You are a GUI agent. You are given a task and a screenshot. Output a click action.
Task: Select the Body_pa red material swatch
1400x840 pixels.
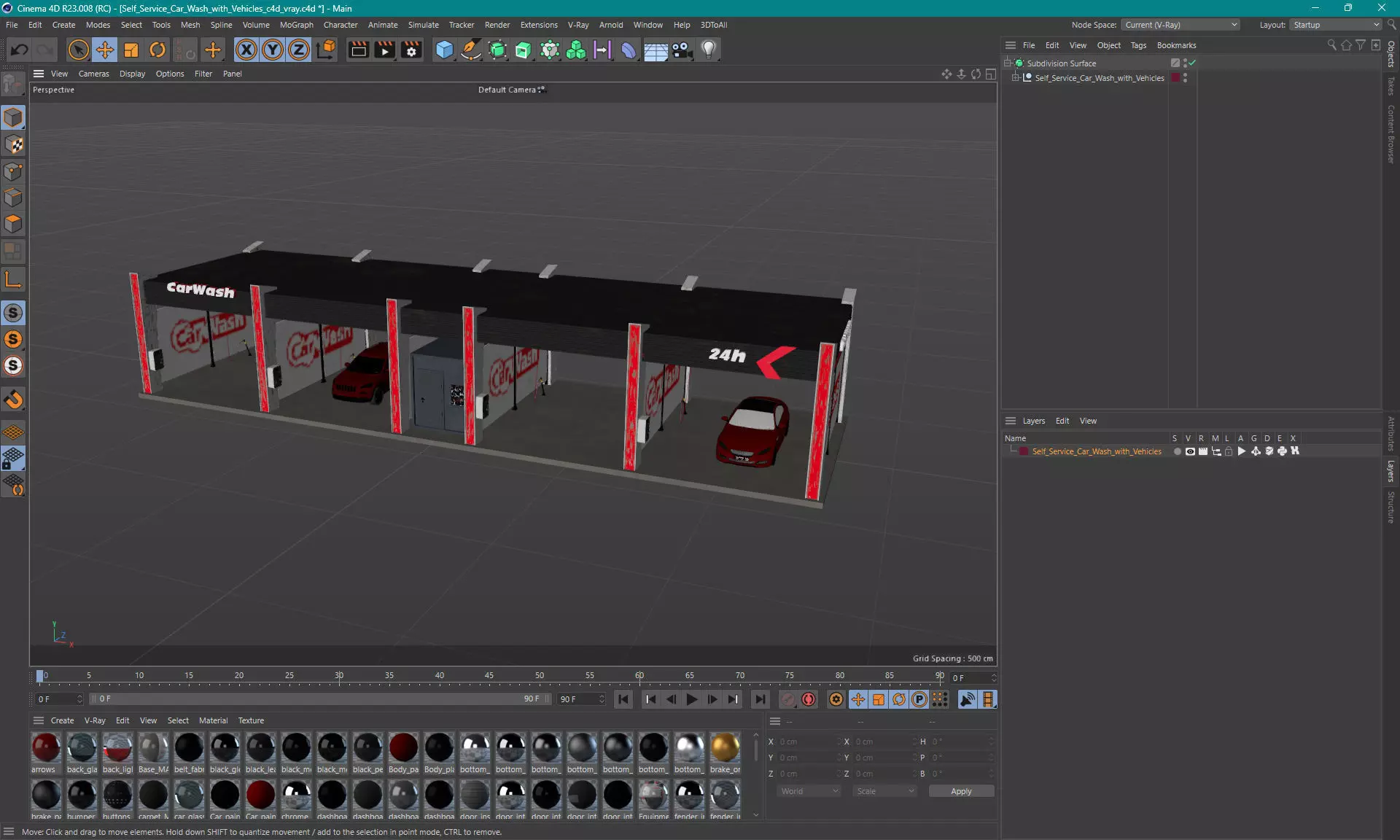click(x=403, y=752)
